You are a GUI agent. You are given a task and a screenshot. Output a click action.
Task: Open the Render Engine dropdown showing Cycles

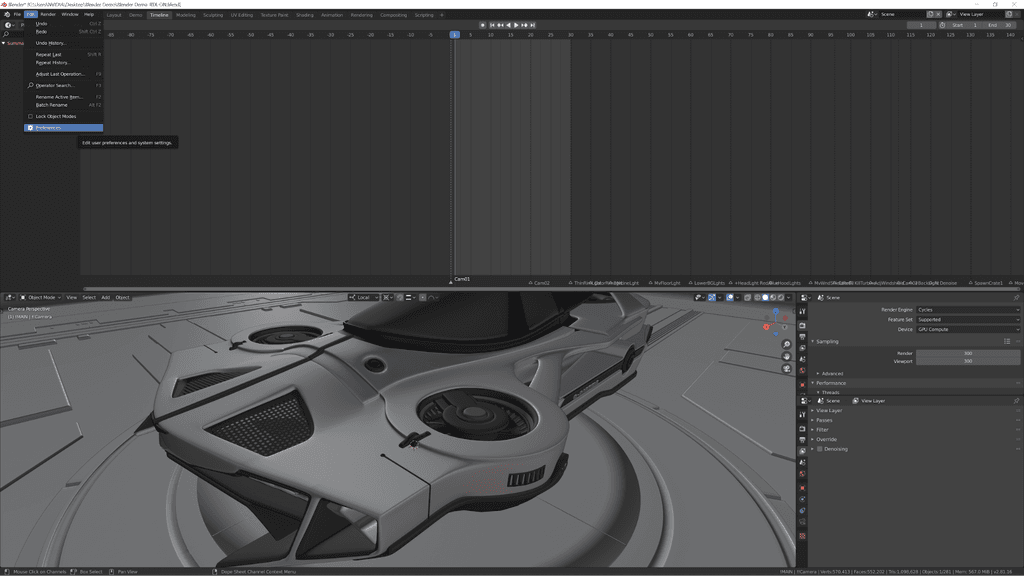(x=968, y=310)
